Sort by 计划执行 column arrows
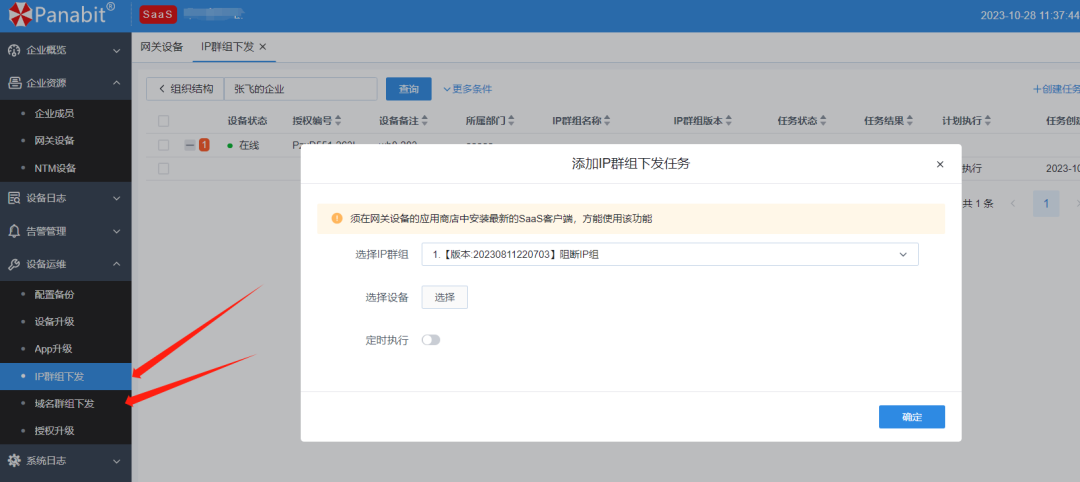The height and width of the screenshot is (482, 1080). [987, 120]
